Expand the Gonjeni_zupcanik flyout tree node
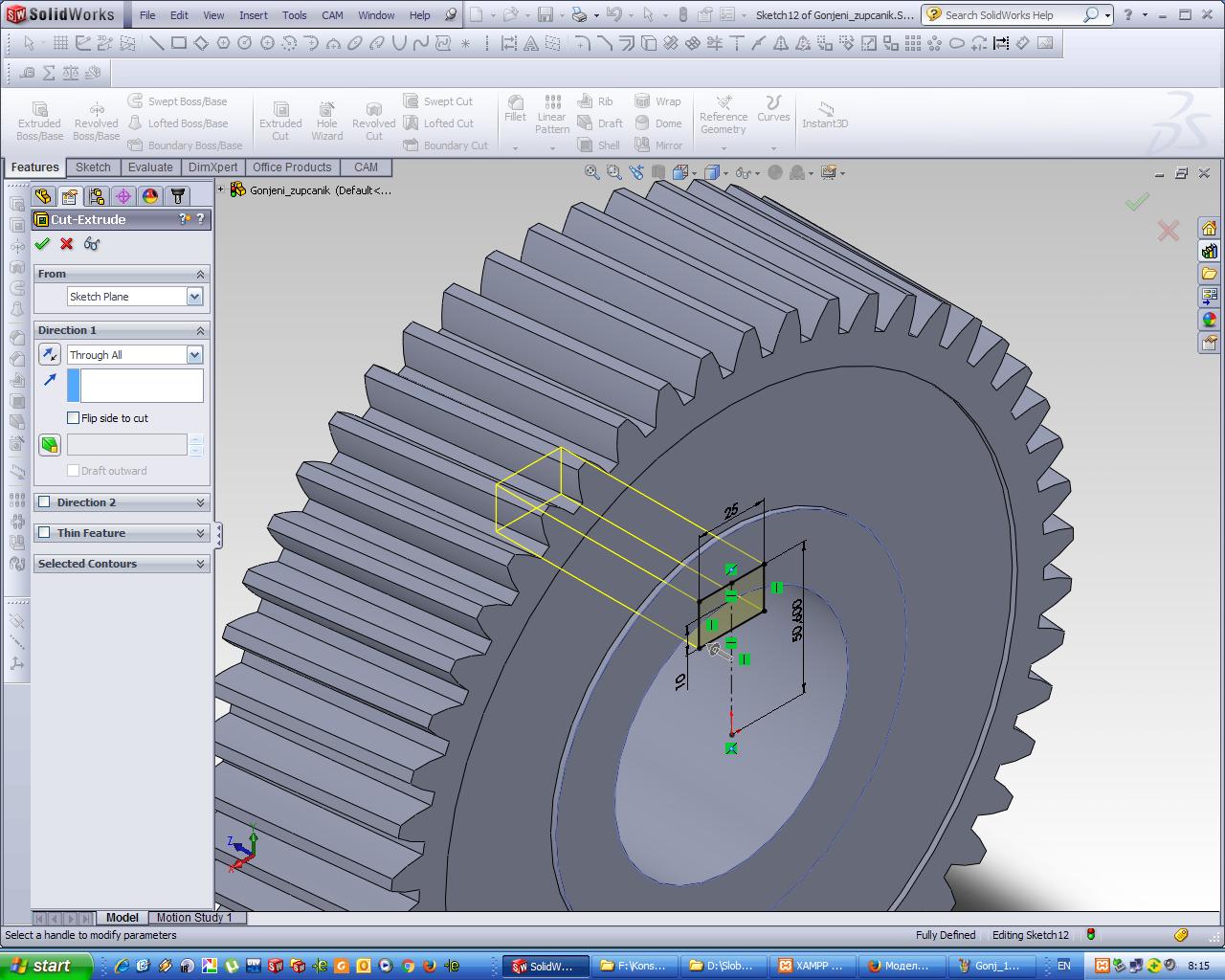 pos(221,189)
